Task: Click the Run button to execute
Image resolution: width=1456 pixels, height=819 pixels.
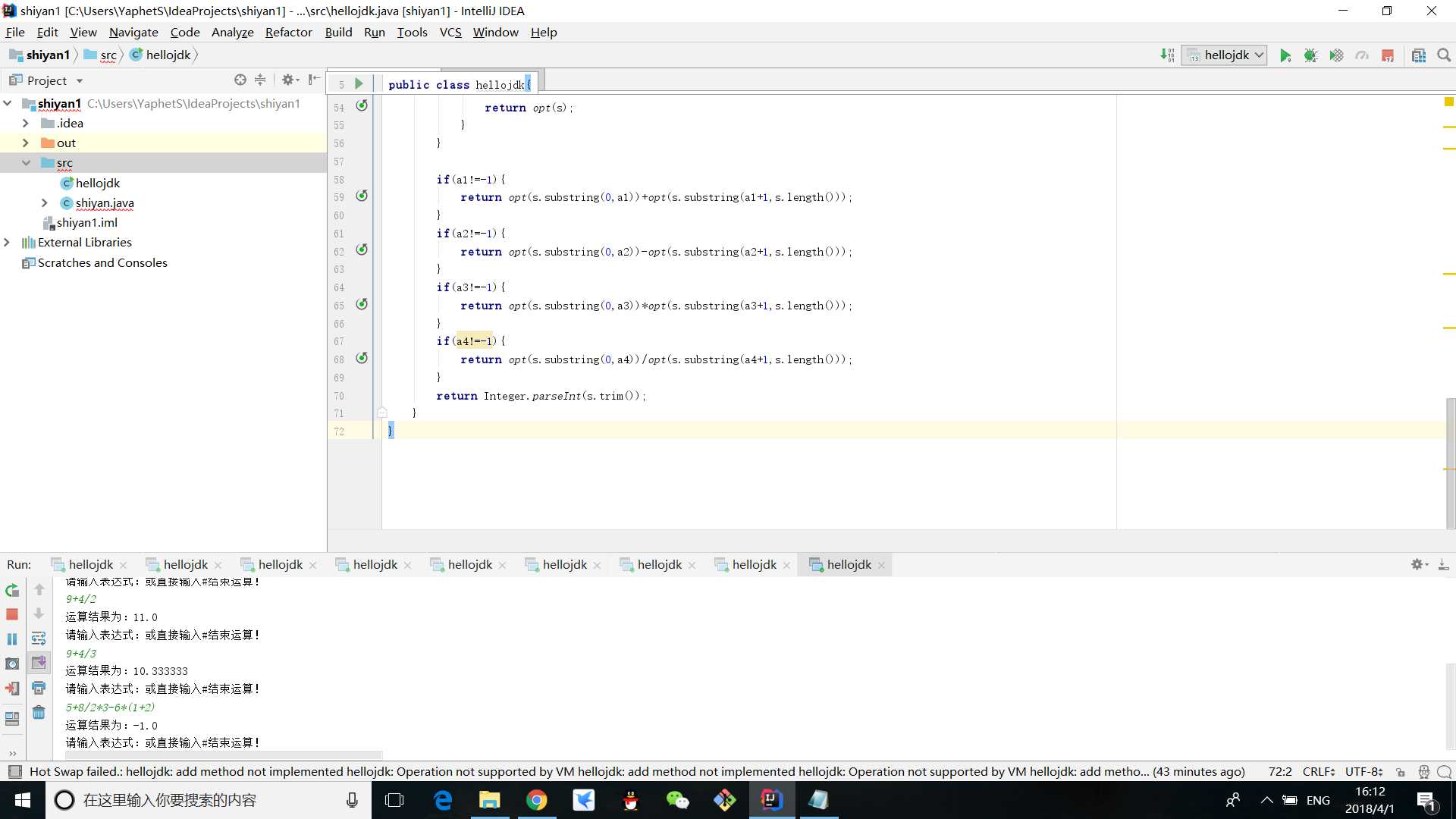Action: tap(1286, 54)
